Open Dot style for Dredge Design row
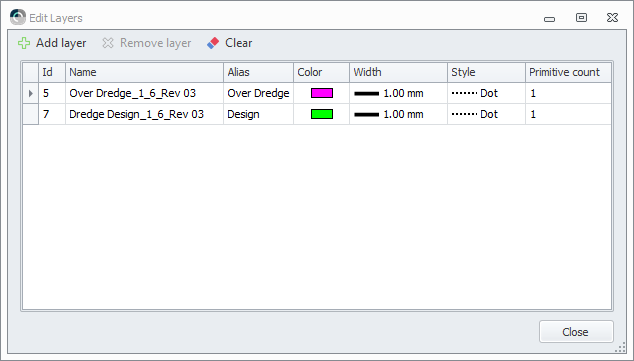Viewport: 634px width, 361px height. click(486, 114)
